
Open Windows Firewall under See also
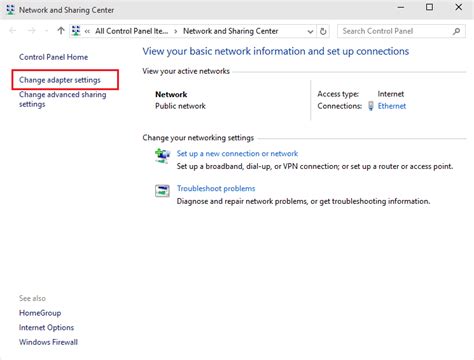(48, 342)
